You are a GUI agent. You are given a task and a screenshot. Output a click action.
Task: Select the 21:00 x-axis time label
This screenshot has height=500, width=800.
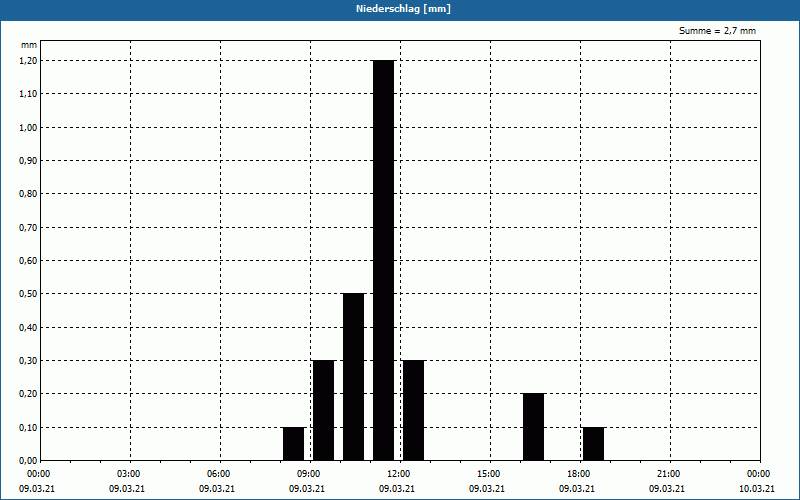tap(667, 474)
